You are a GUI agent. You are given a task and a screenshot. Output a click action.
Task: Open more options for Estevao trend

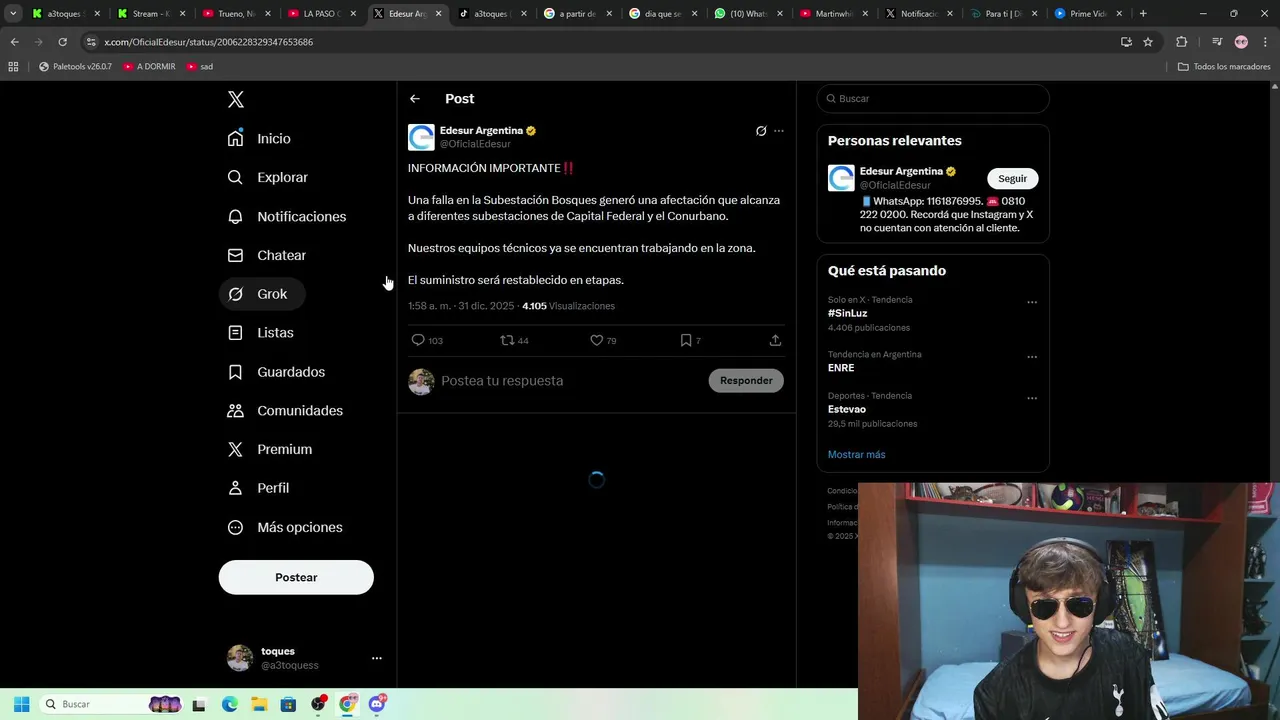[x=1032, y=398]
